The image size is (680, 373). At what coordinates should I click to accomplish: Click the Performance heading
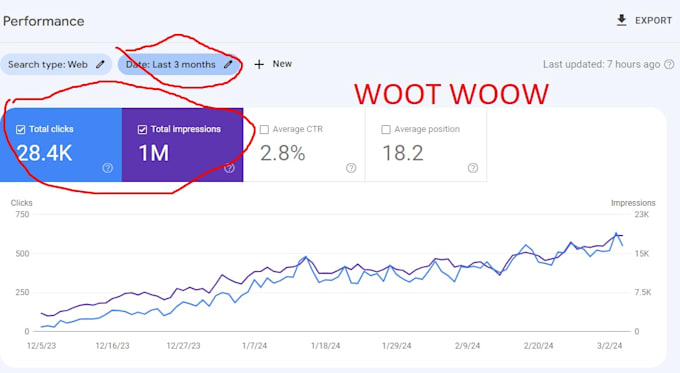coord(43,21)
